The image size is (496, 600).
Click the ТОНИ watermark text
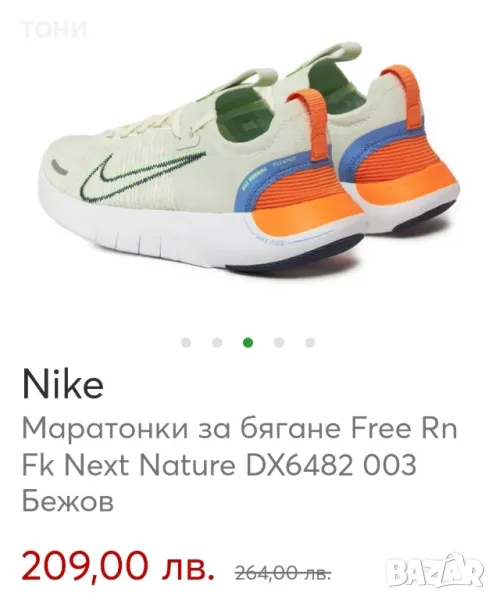pyautogui.click(x=54, y=29)
